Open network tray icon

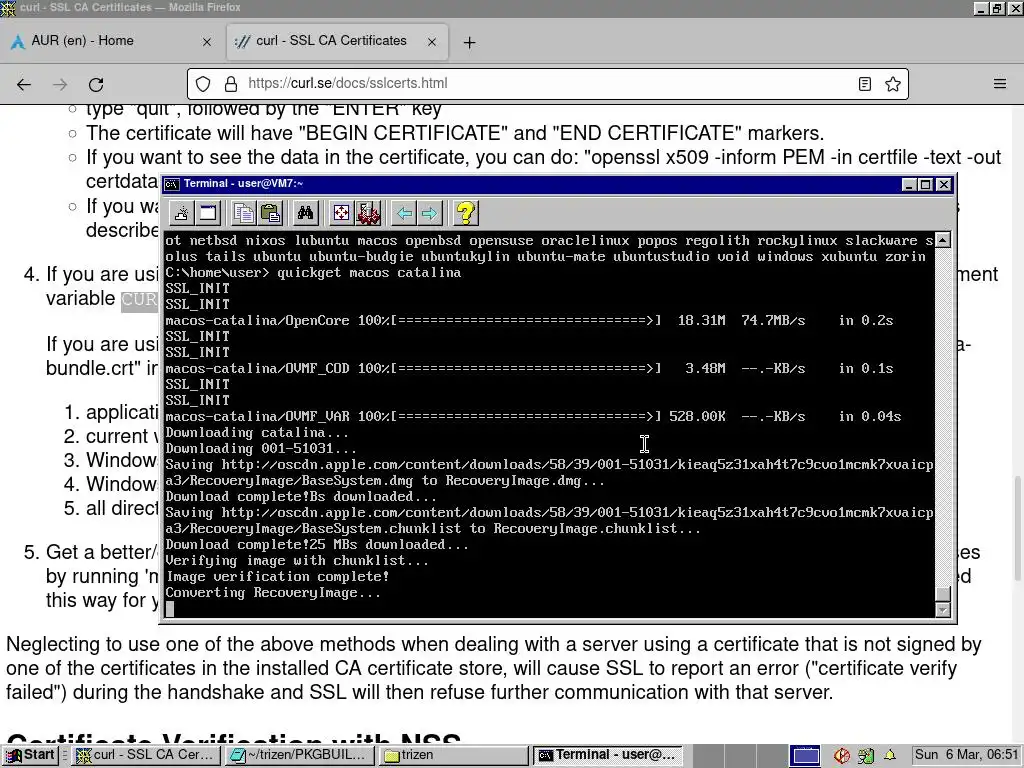(866, 756)
